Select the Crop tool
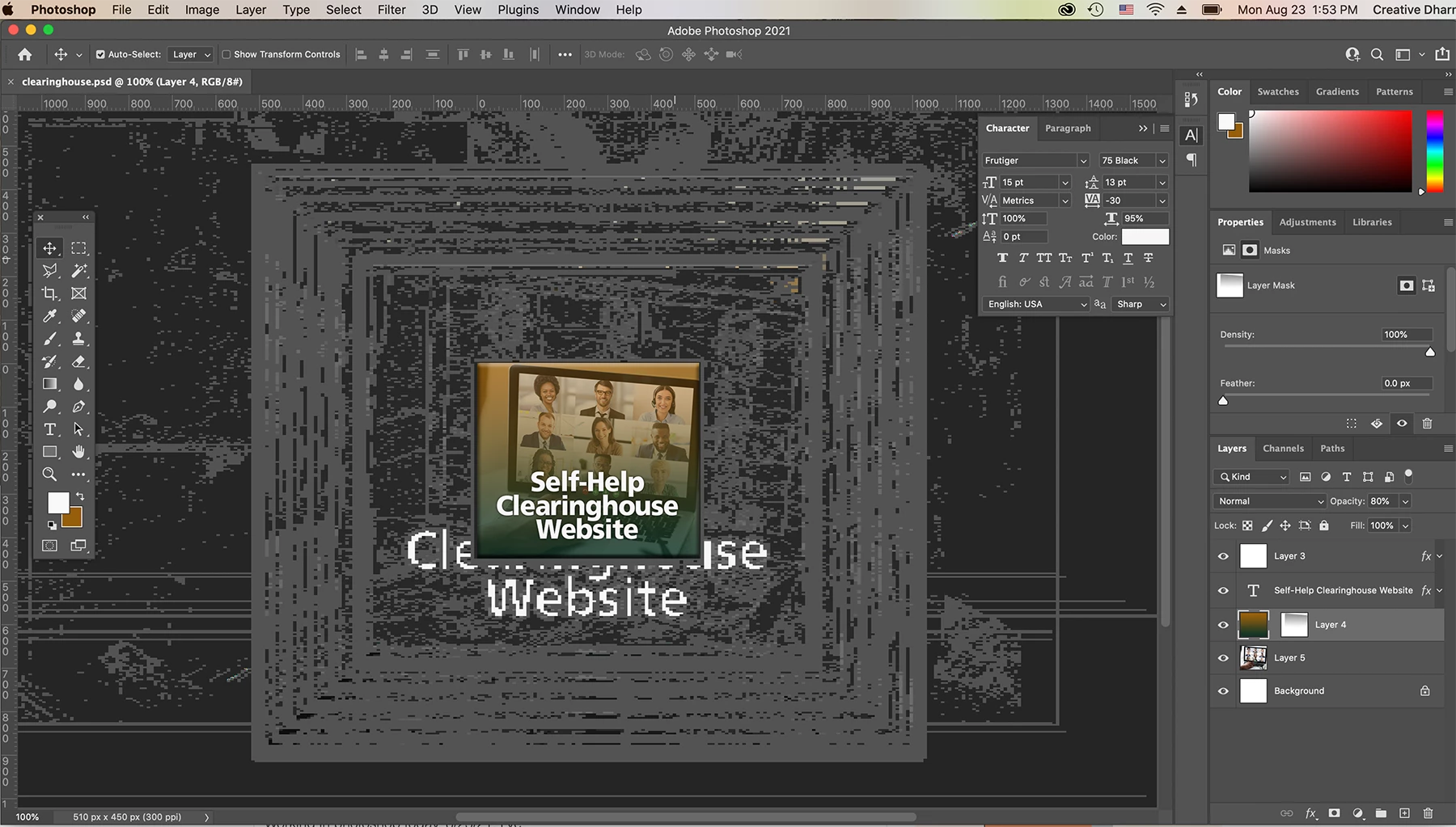The width and height of the screenshot is (1456, 827). (x=50, y=293)
